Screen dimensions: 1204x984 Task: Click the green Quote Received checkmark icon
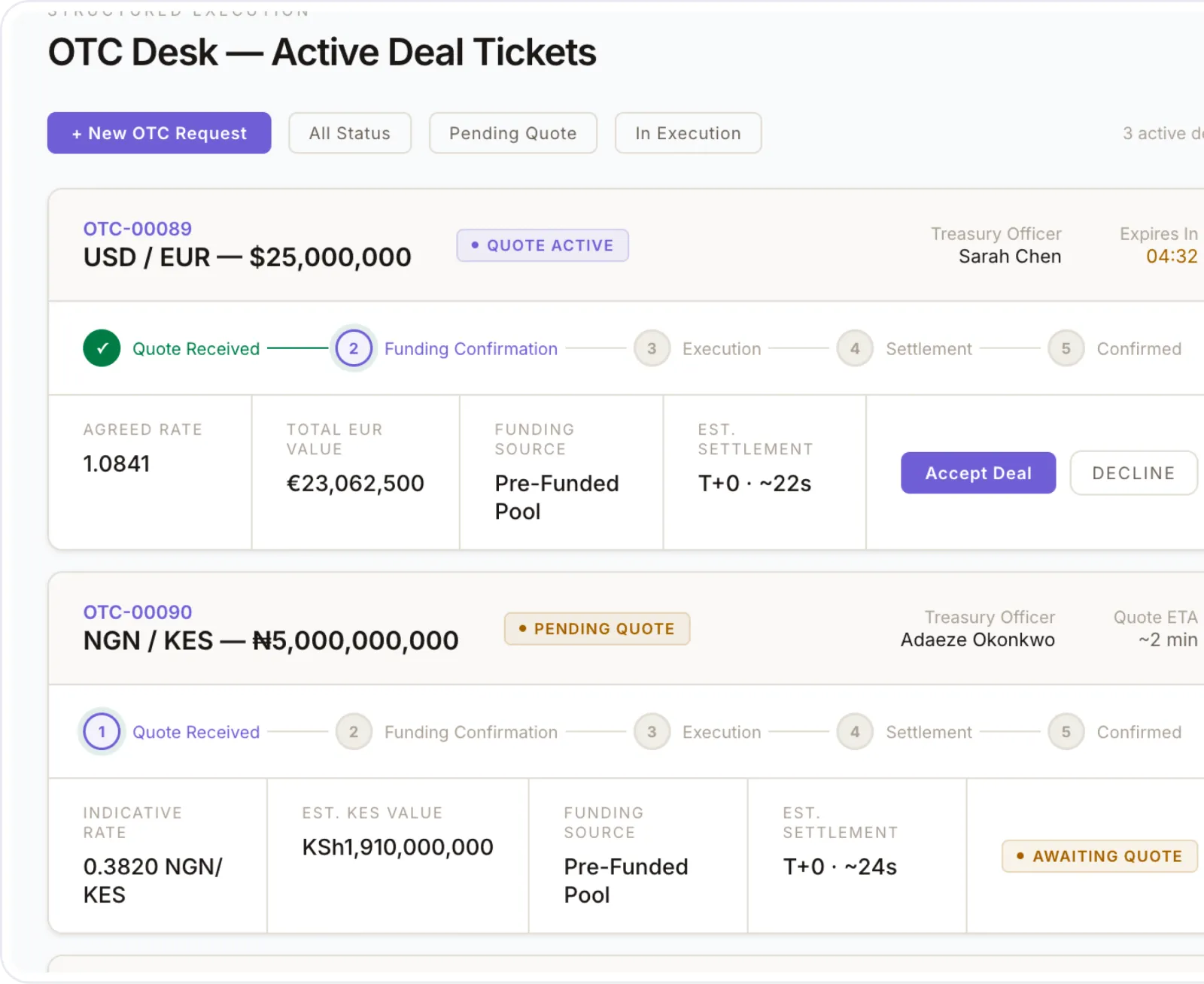point(102,348)
